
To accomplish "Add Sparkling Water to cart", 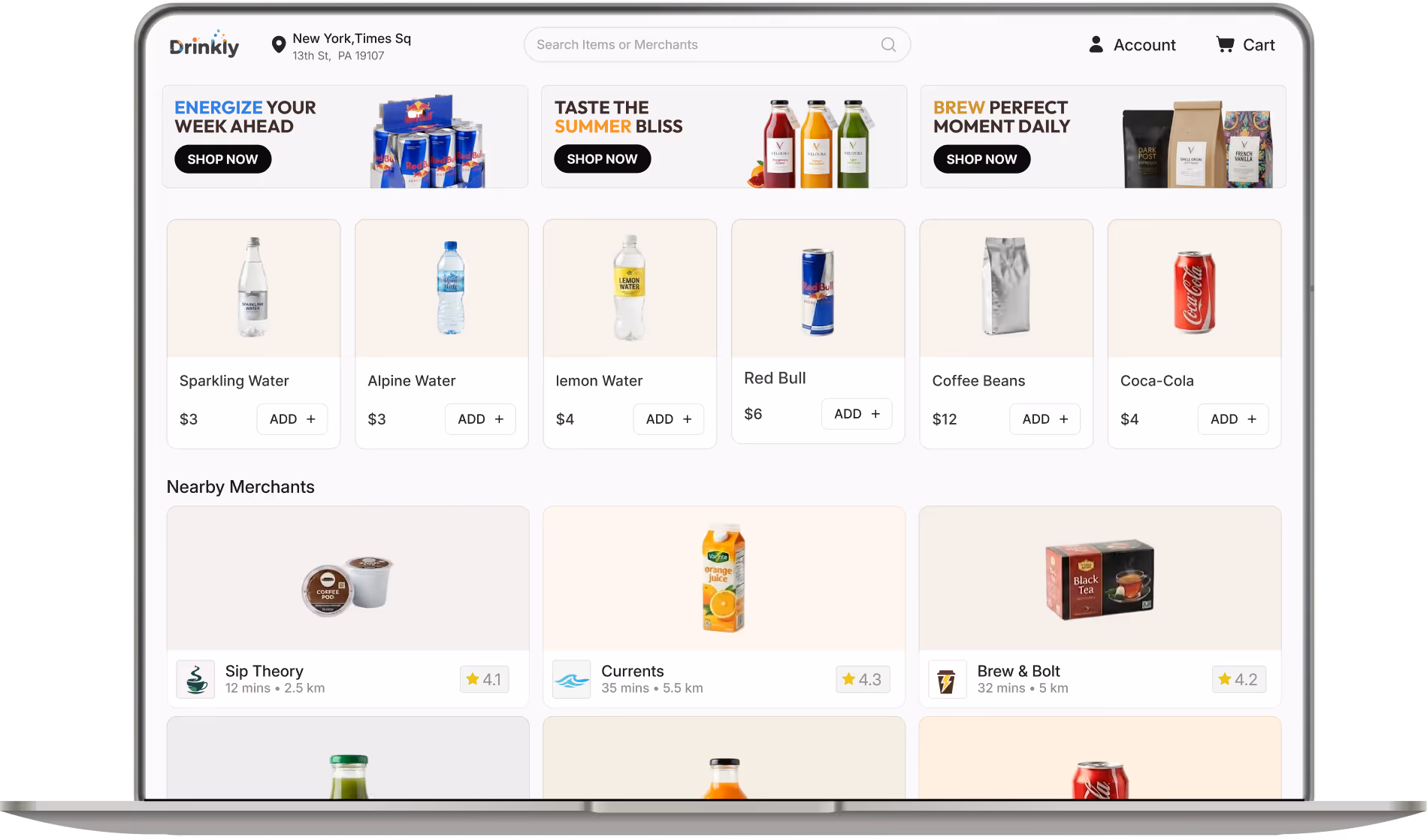I will pos(292,419).
